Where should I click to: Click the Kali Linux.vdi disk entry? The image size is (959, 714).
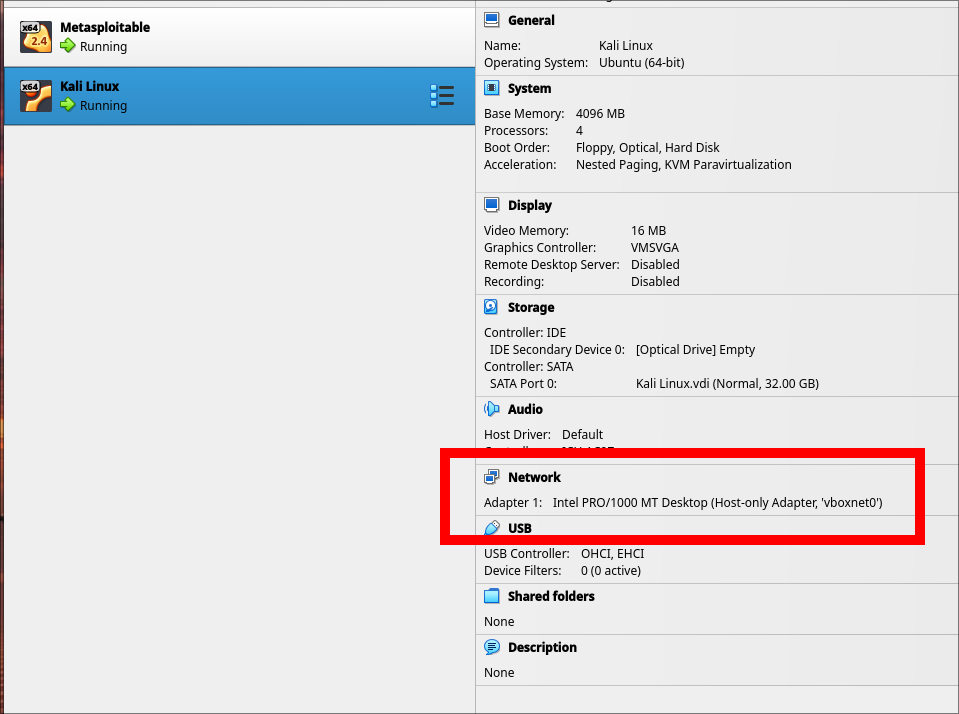click(727, 383)
